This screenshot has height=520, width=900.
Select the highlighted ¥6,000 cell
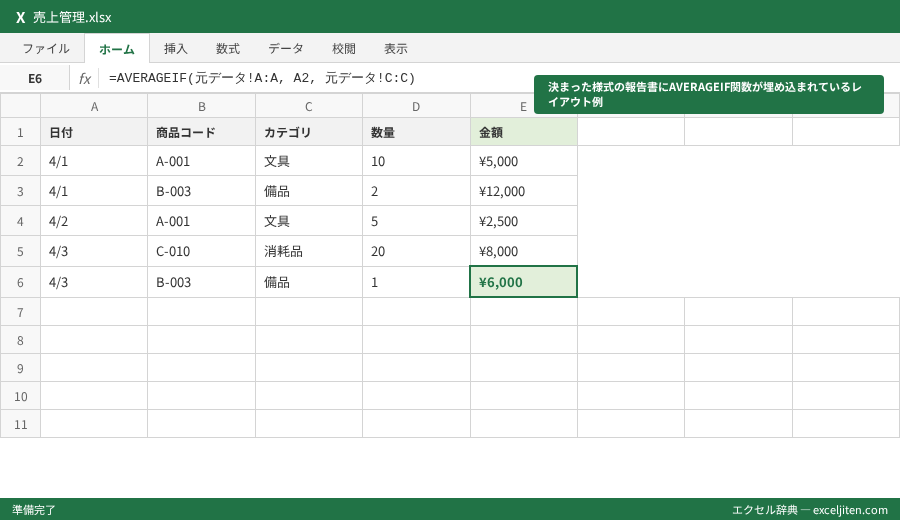[523, 282]
